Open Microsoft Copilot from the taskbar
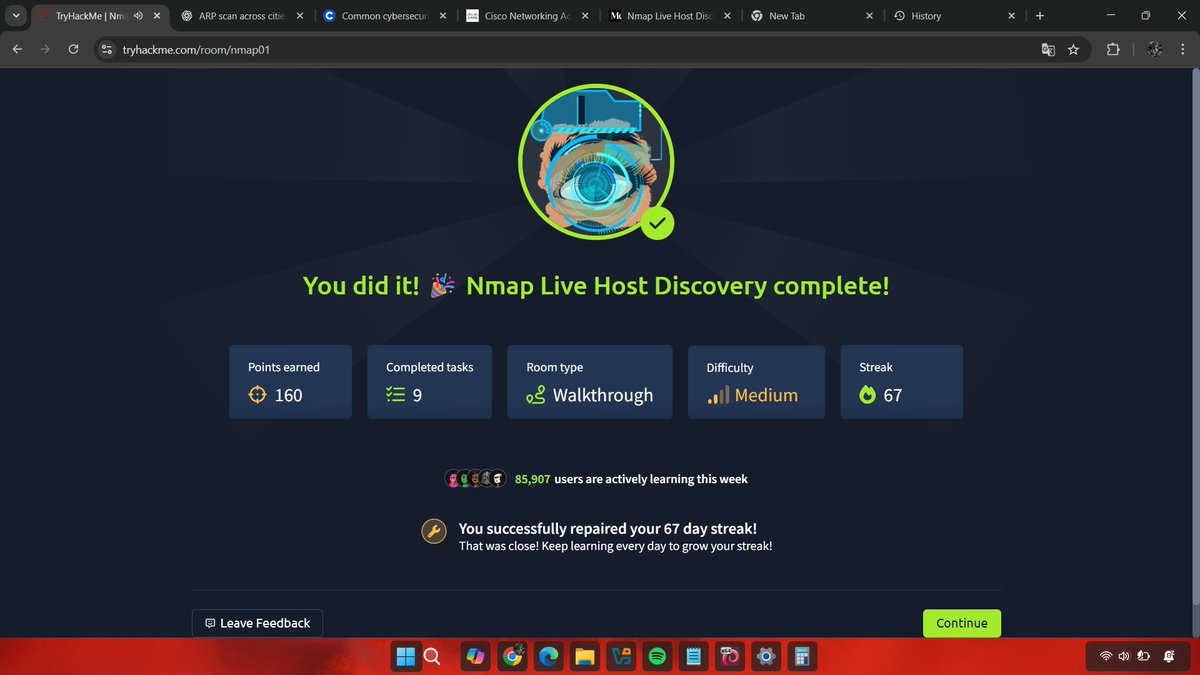This screenshot has height=675, width=1200. pyautogui.click(x=475, y=656)
